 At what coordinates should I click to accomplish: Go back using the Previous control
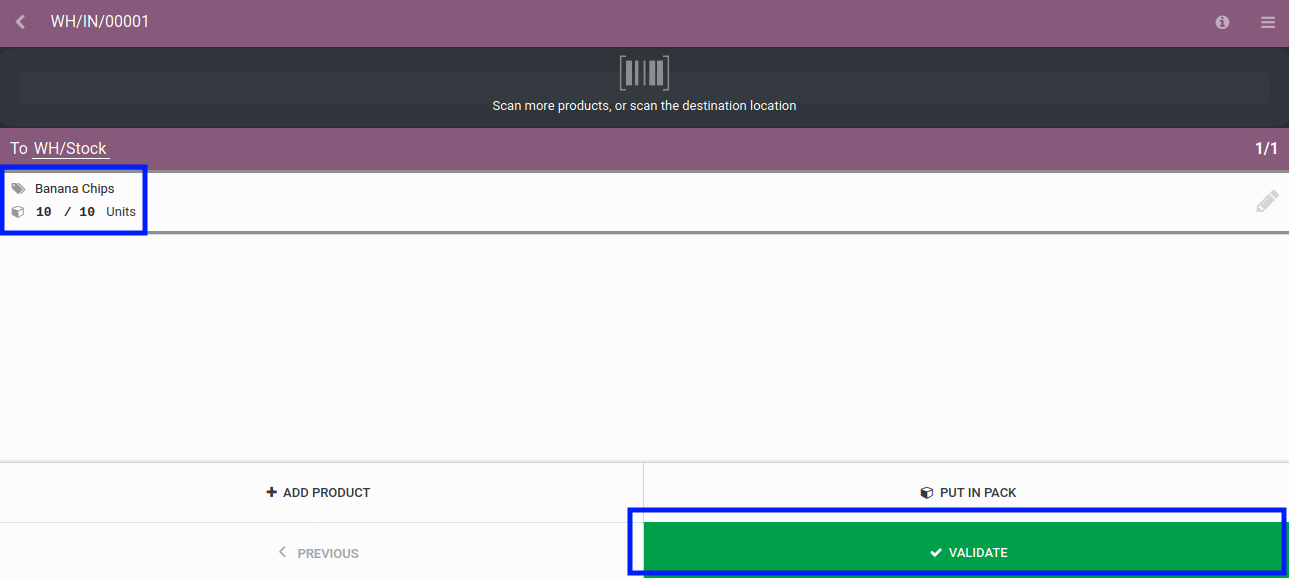(x=318, y=552)
